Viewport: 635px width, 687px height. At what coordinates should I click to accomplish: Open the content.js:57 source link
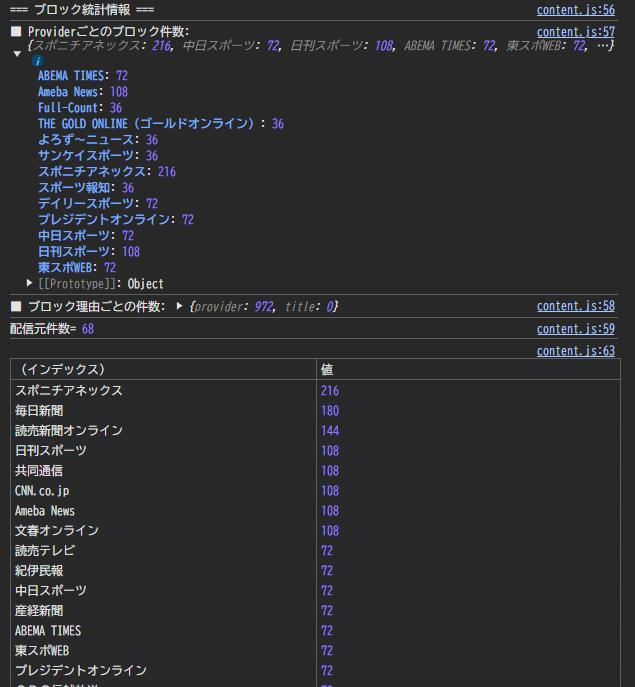click(x=575, y=32)
